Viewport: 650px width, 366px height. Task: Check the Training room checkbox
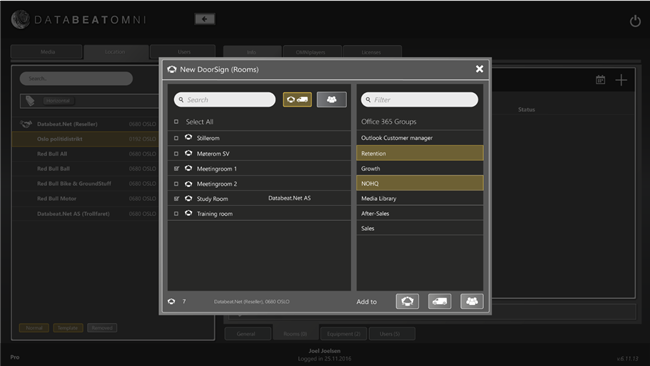(176, 214)
